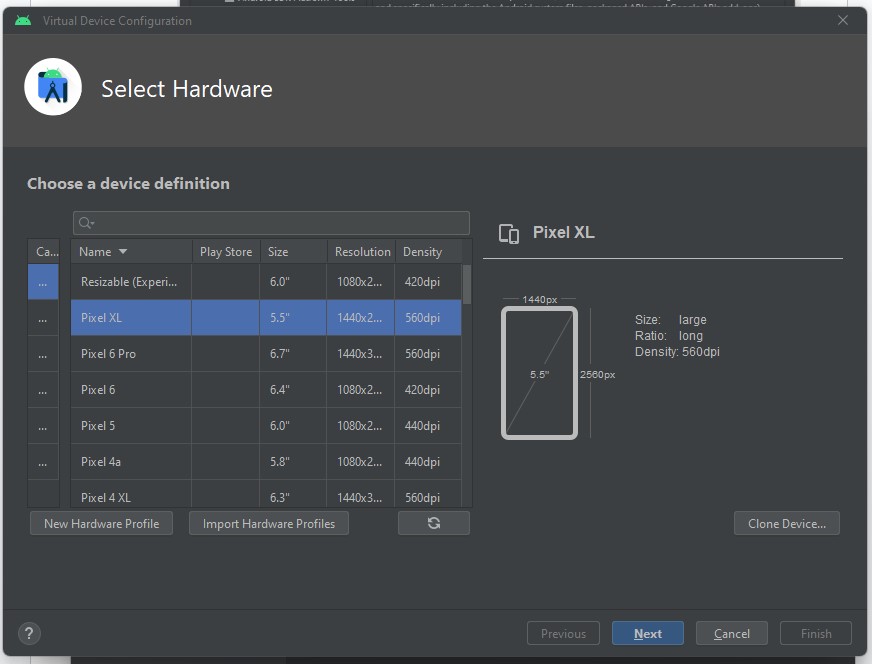Click the Play Store column header
Viewport: 872px width, 664px height.
pyautogui.click(x=226, y=251)
